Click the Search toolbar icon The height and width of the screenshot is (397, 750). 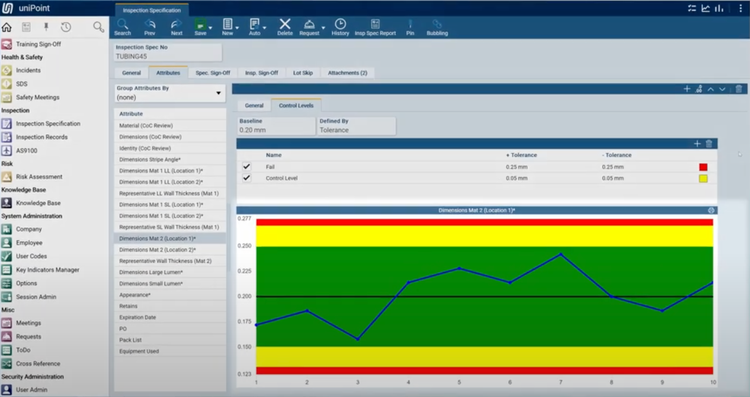(x=122, y=27)
